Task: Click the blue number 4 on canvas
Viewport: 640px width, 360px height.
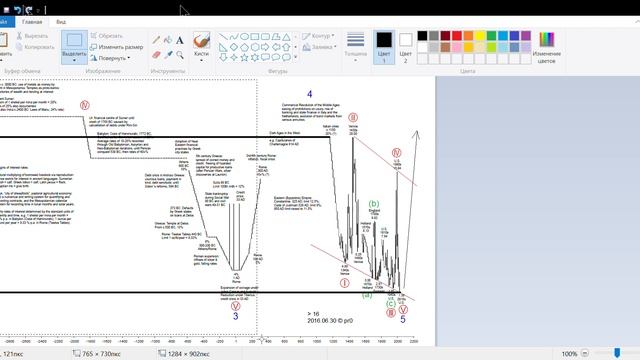Action: pyautogui.click(x=309, y=94)
